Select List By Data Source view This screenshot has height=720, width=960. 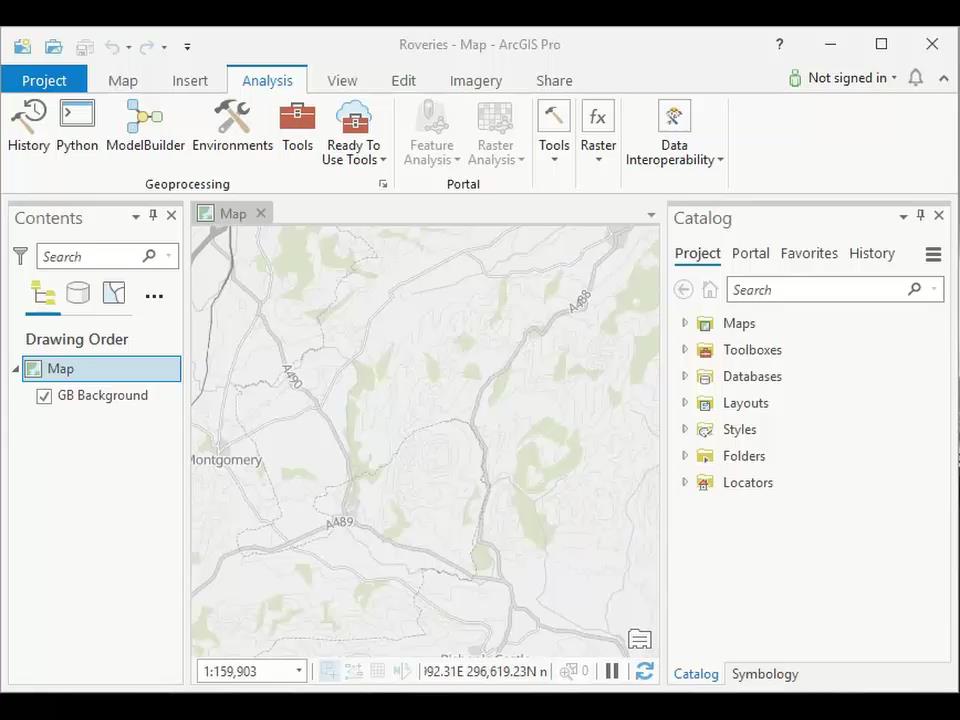(78, 293)
